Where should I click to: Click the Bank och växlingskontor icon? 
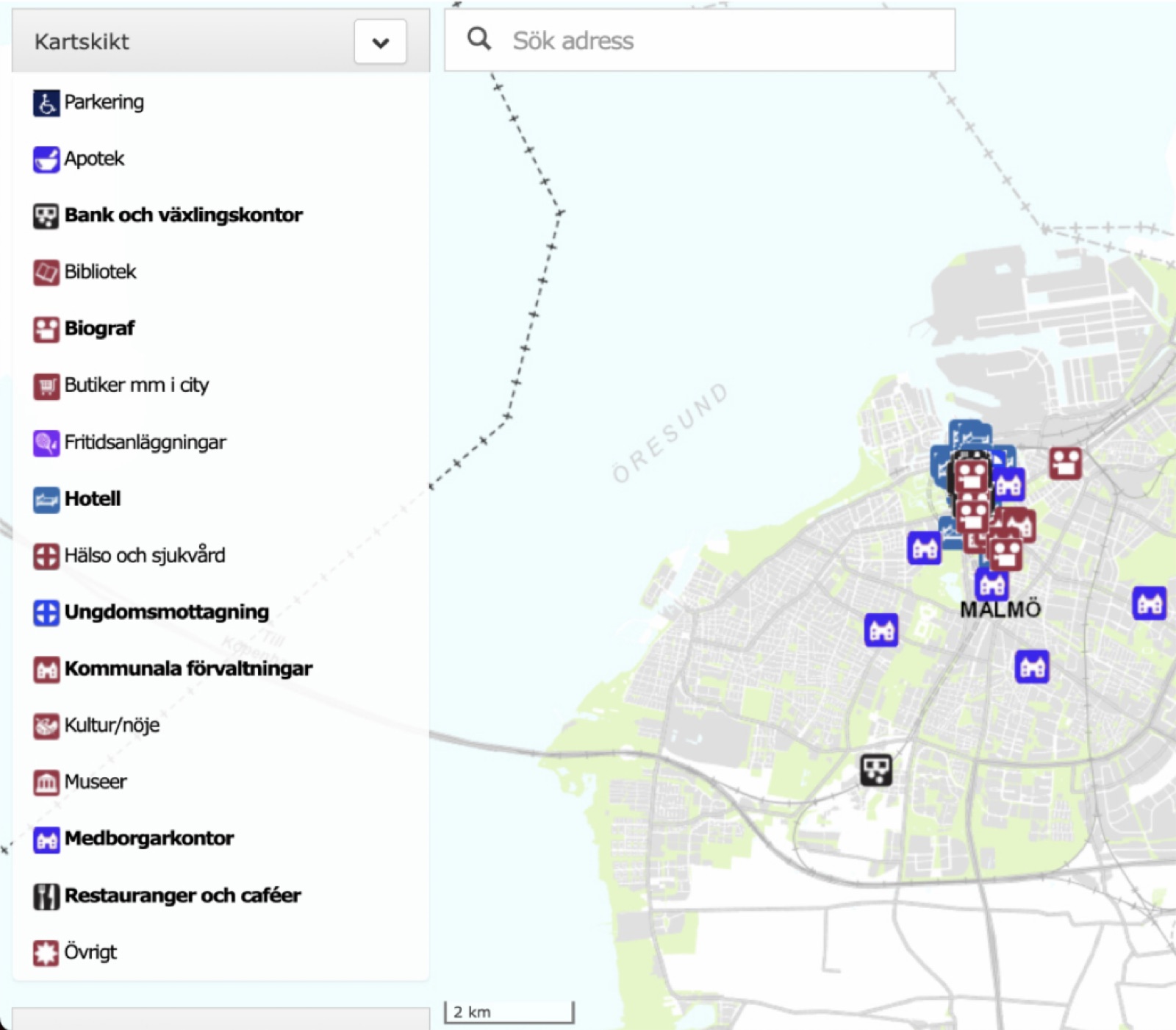[46, 216]
